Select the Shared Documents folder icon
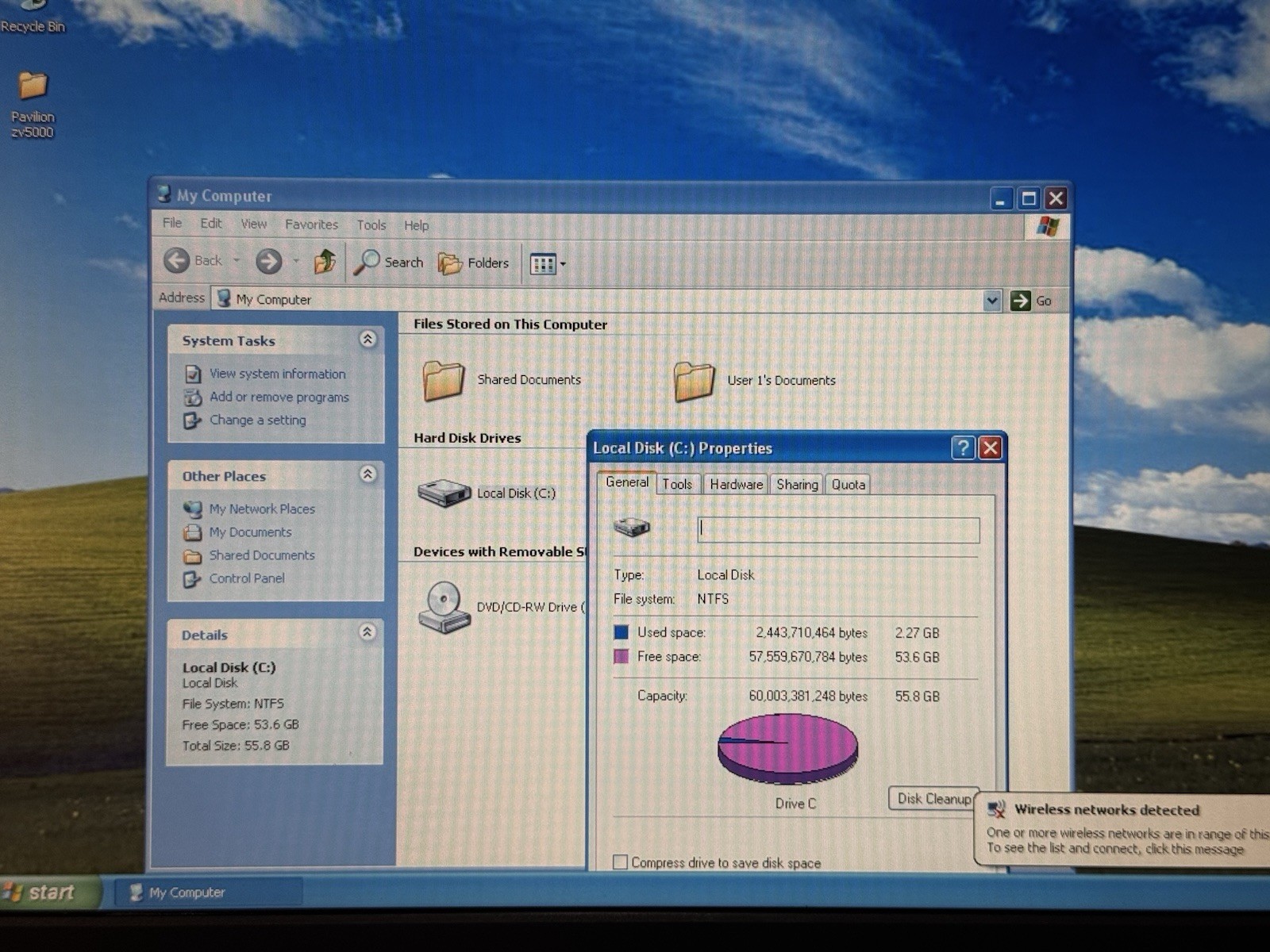This screenshot has width=1270, height=952. click(x=443, y=380)
